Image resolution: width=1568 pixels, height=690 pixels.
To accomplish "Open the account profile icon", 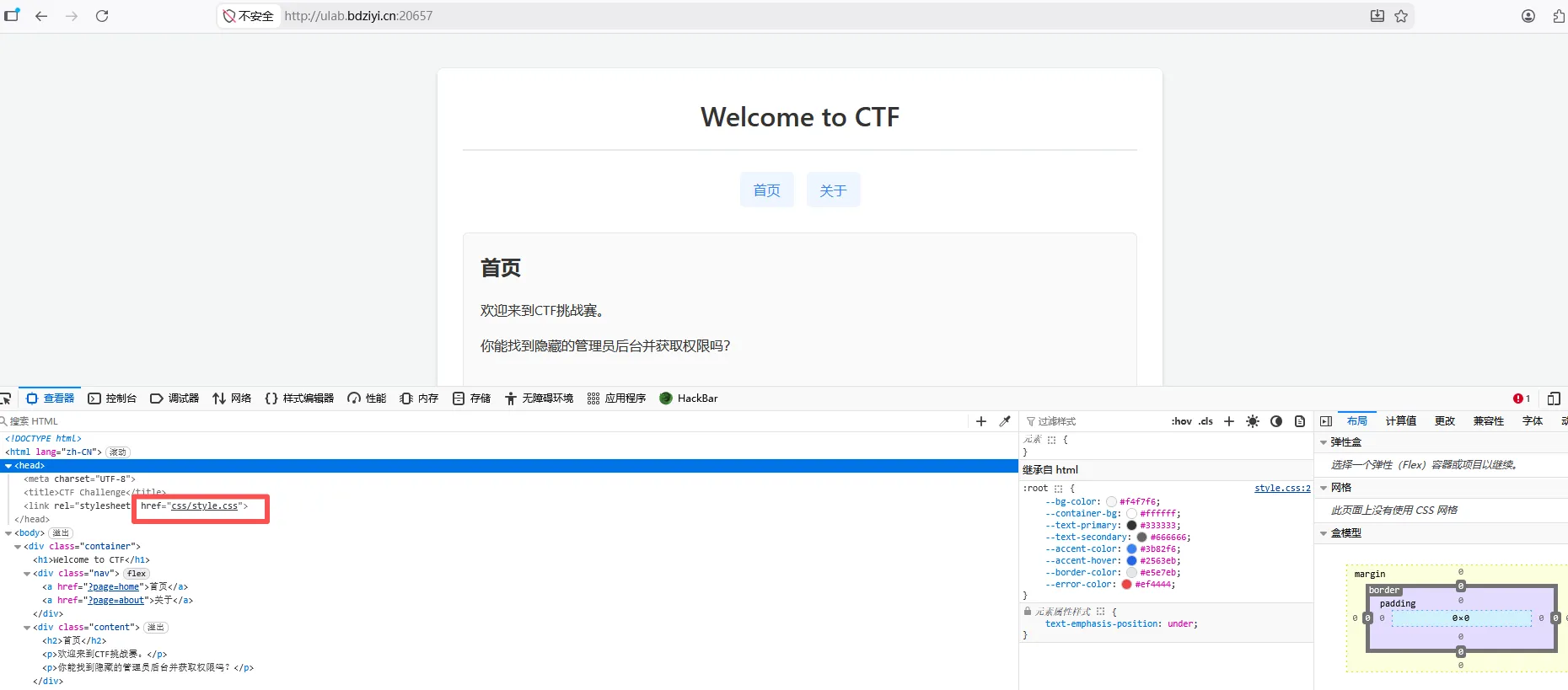I will point(1528,16).
